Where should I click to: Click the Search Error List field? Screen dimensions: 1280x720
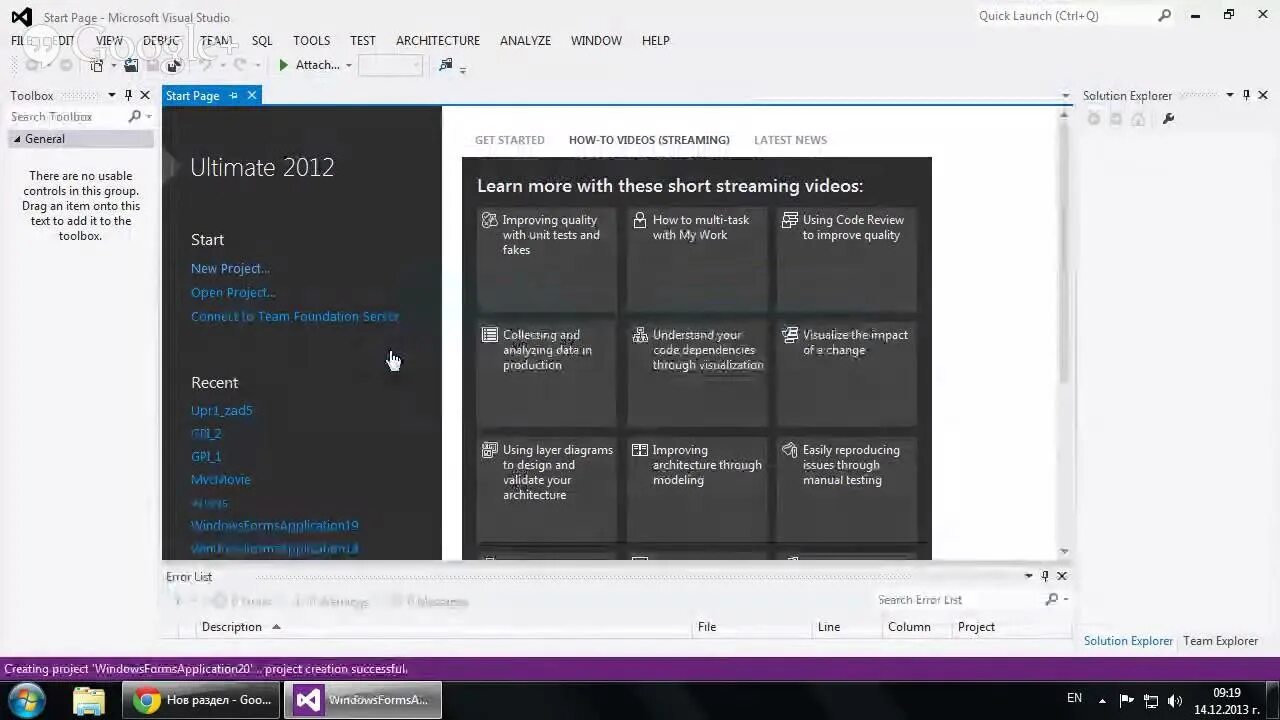[x=960, y=600]
